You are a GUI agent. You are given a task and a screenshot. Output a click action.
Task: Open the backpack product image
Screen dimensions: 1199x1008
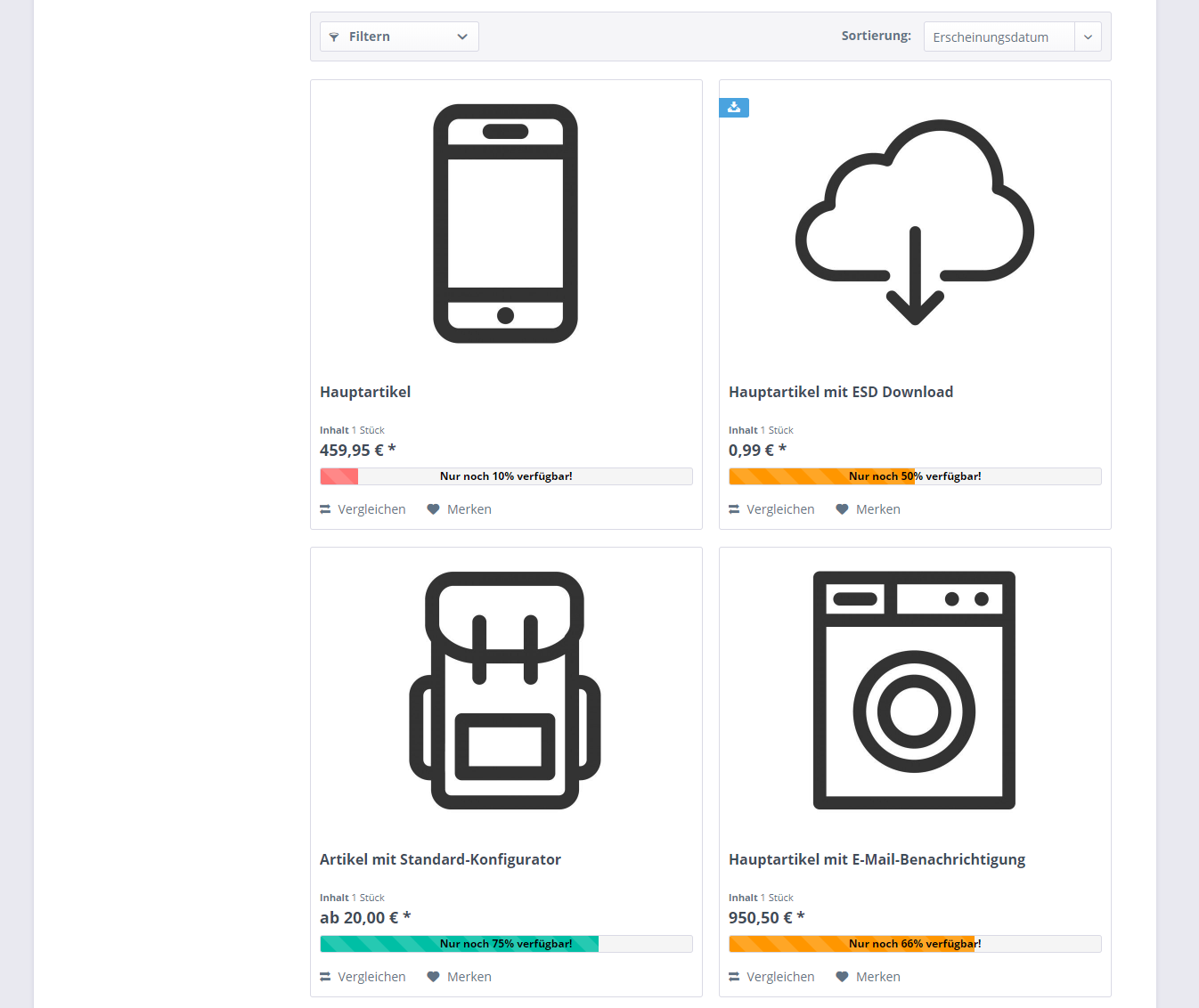[505, 690]
